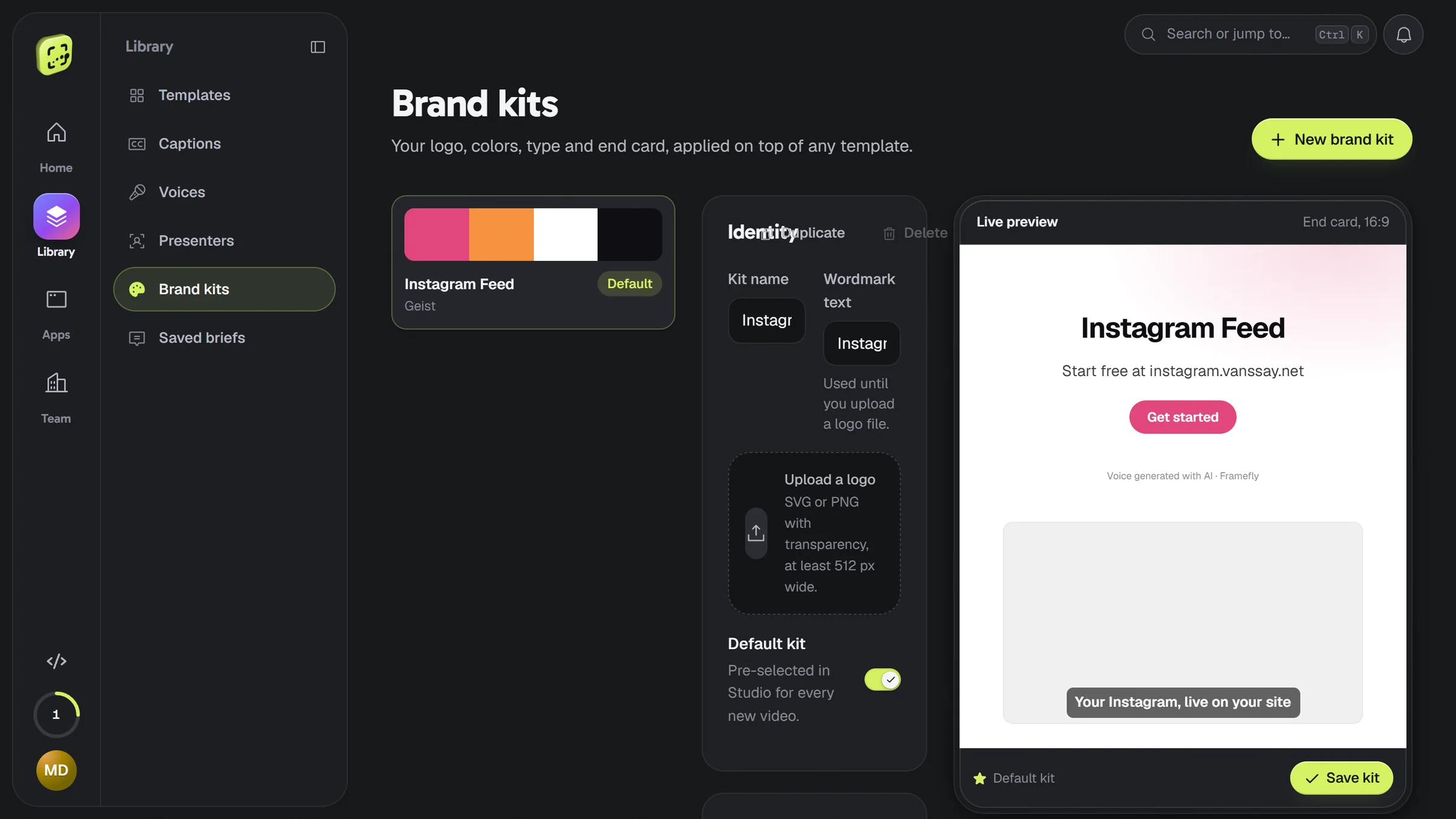Click the caption 'Your Instagram, live on your site'
1456x819 pixels.
click(x=1182, y=703)
